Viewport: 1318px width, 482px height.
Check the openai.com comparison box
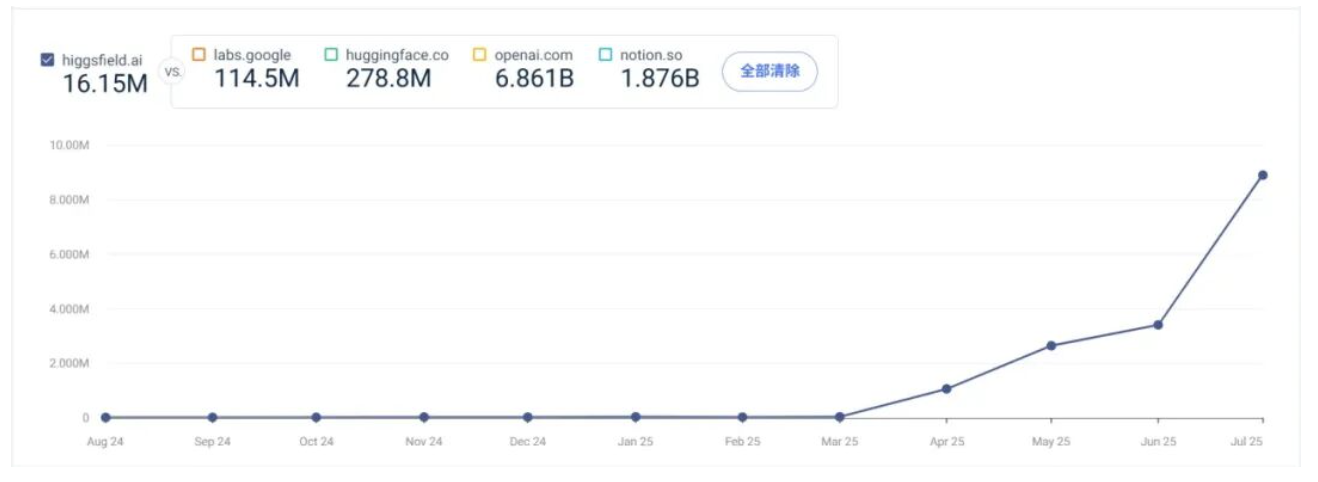[480, 55]
